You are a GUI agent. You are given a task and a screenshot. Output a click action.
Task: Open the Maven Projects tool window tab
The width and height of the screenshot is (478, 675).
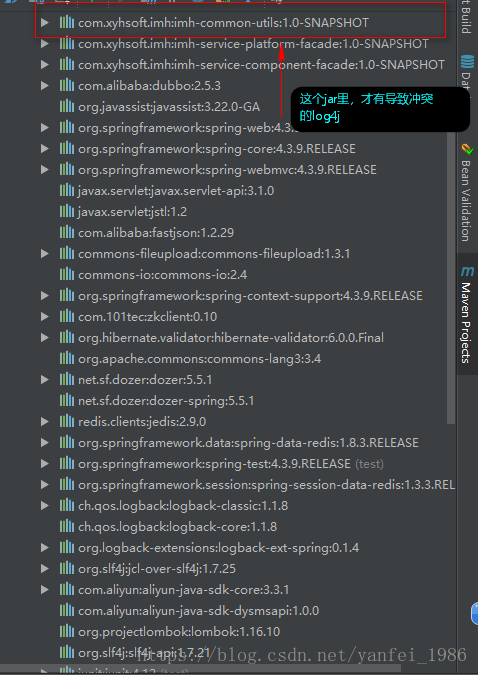(467, 313)
